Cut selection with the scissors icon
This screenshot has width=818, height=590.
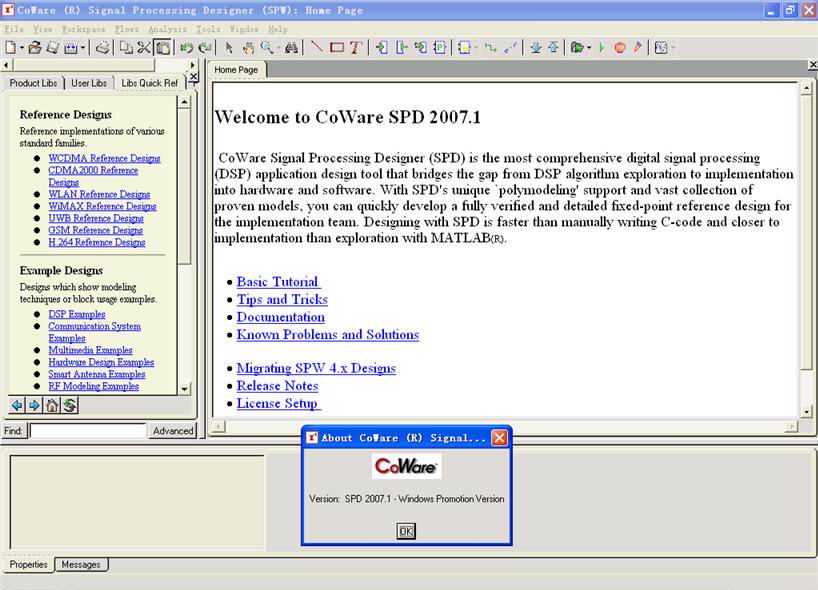point(144,48)
